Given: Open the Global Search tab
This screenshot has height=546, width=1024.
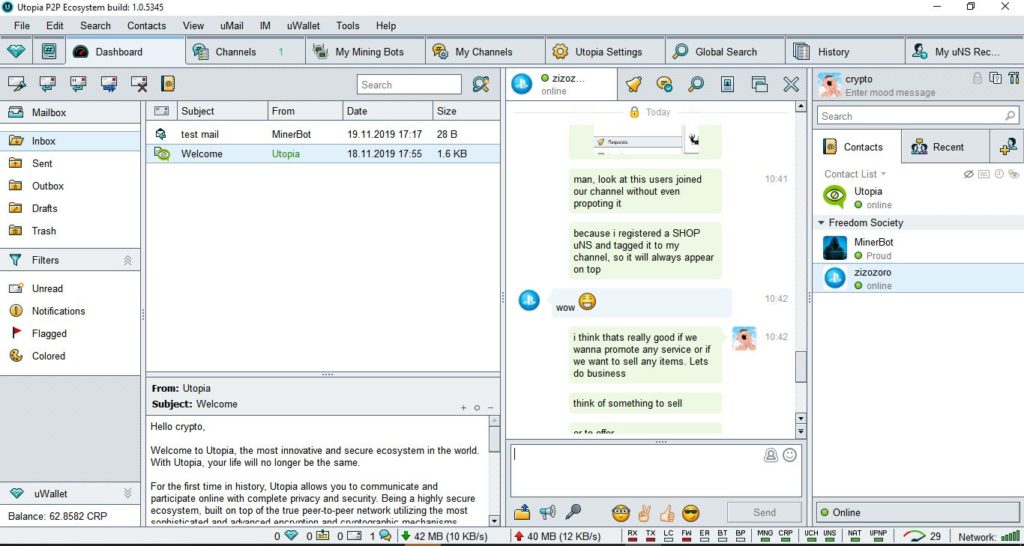Looking at the screenshot, I should pyautogui.click(x=725, y=52).
